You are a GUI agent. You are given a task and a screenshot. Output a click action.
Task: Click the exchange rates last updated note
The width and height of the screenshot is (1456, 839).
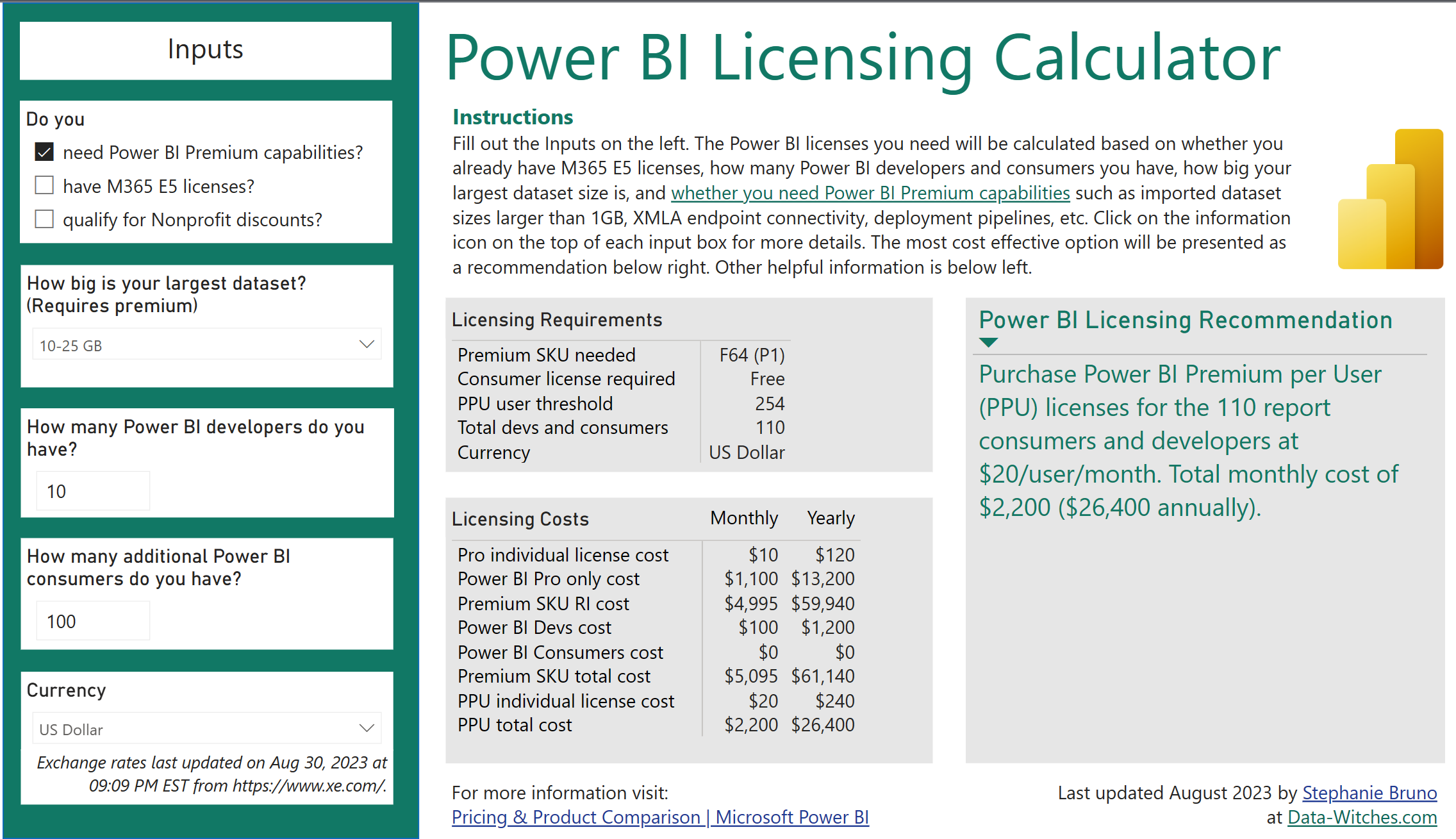(x=211, y=774)
